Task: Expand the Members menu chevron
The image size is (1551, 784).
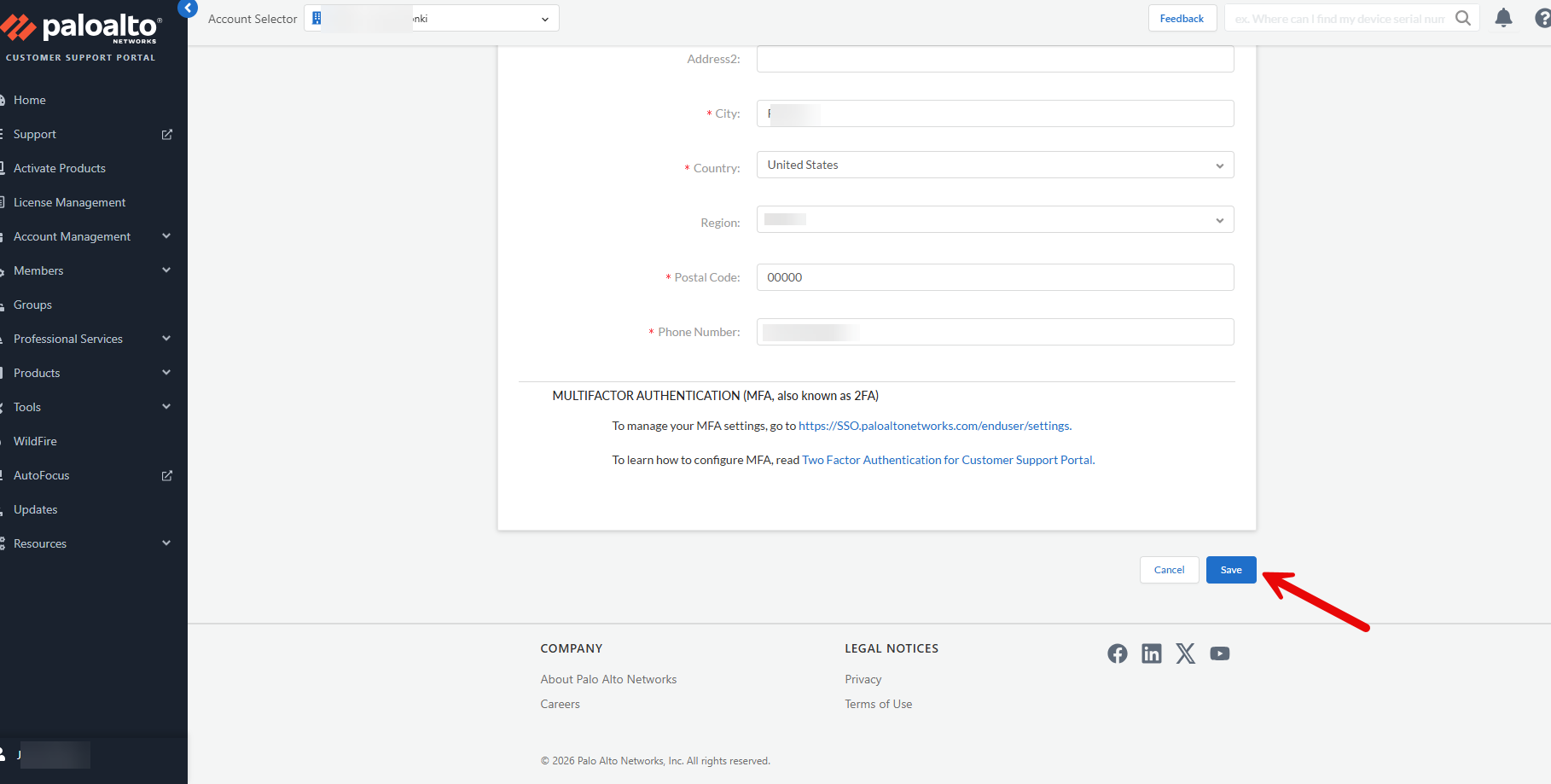Action: tap(166, 270)
